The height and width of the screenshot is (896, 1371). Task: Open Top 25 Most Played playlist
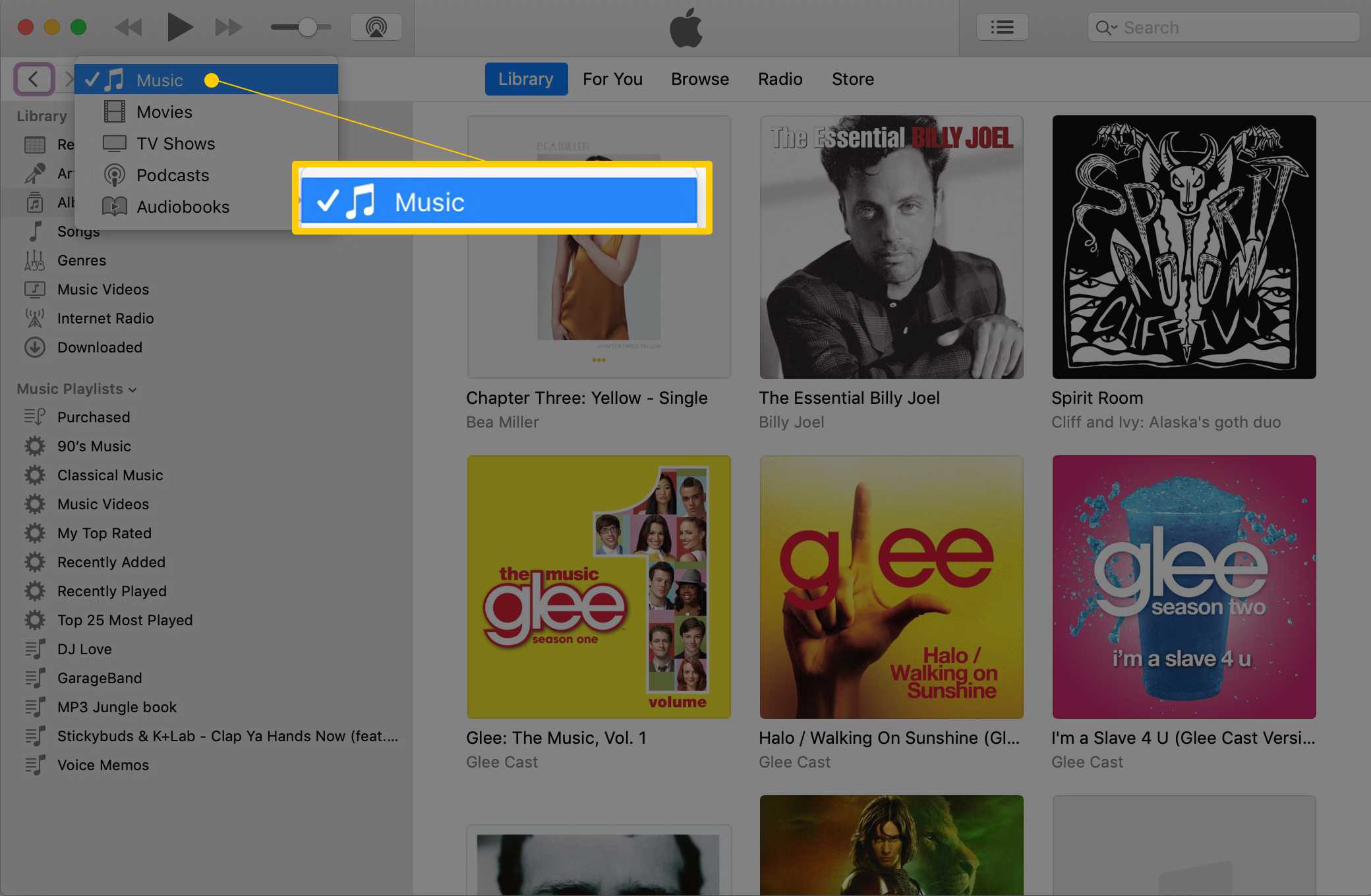[x=125, y=620]
